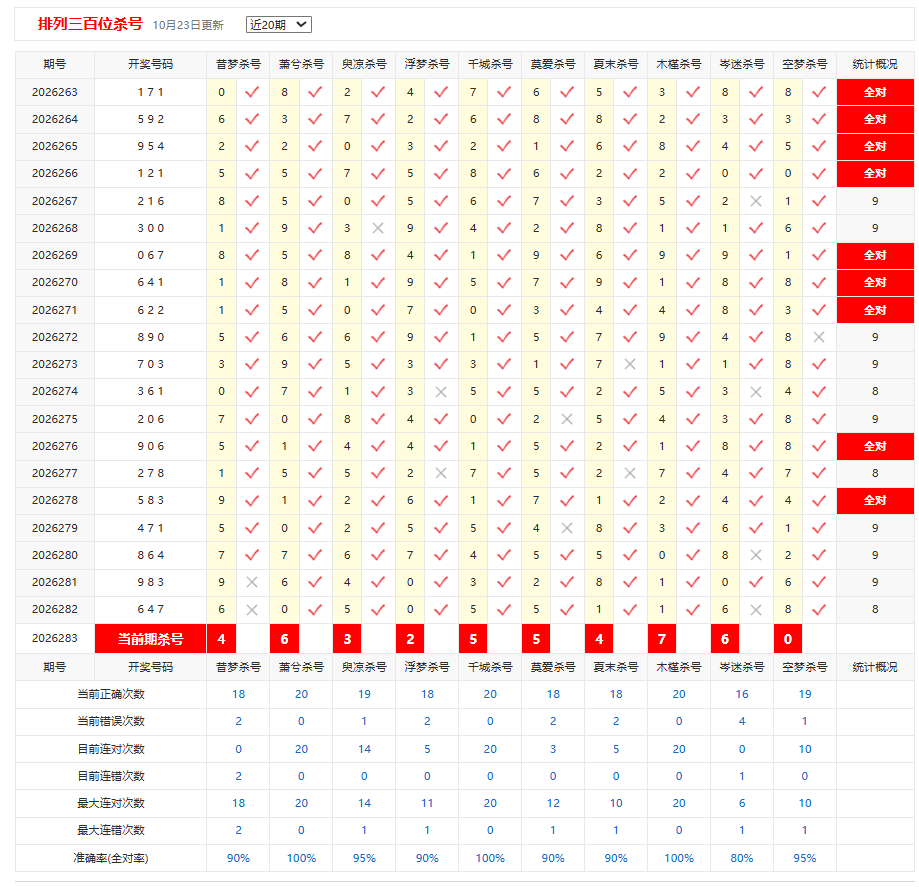Click the 全对 red badge in row 2026278
This screenshot has width=919, height=887.
(875, 500)
